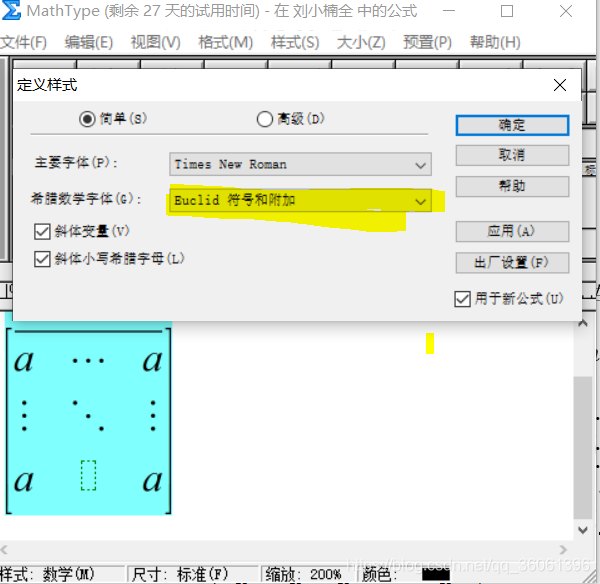Open the 文件(F) menu
Image resolution: width=600 pixels, height=584 pixels.
click(x=23, y=42)
